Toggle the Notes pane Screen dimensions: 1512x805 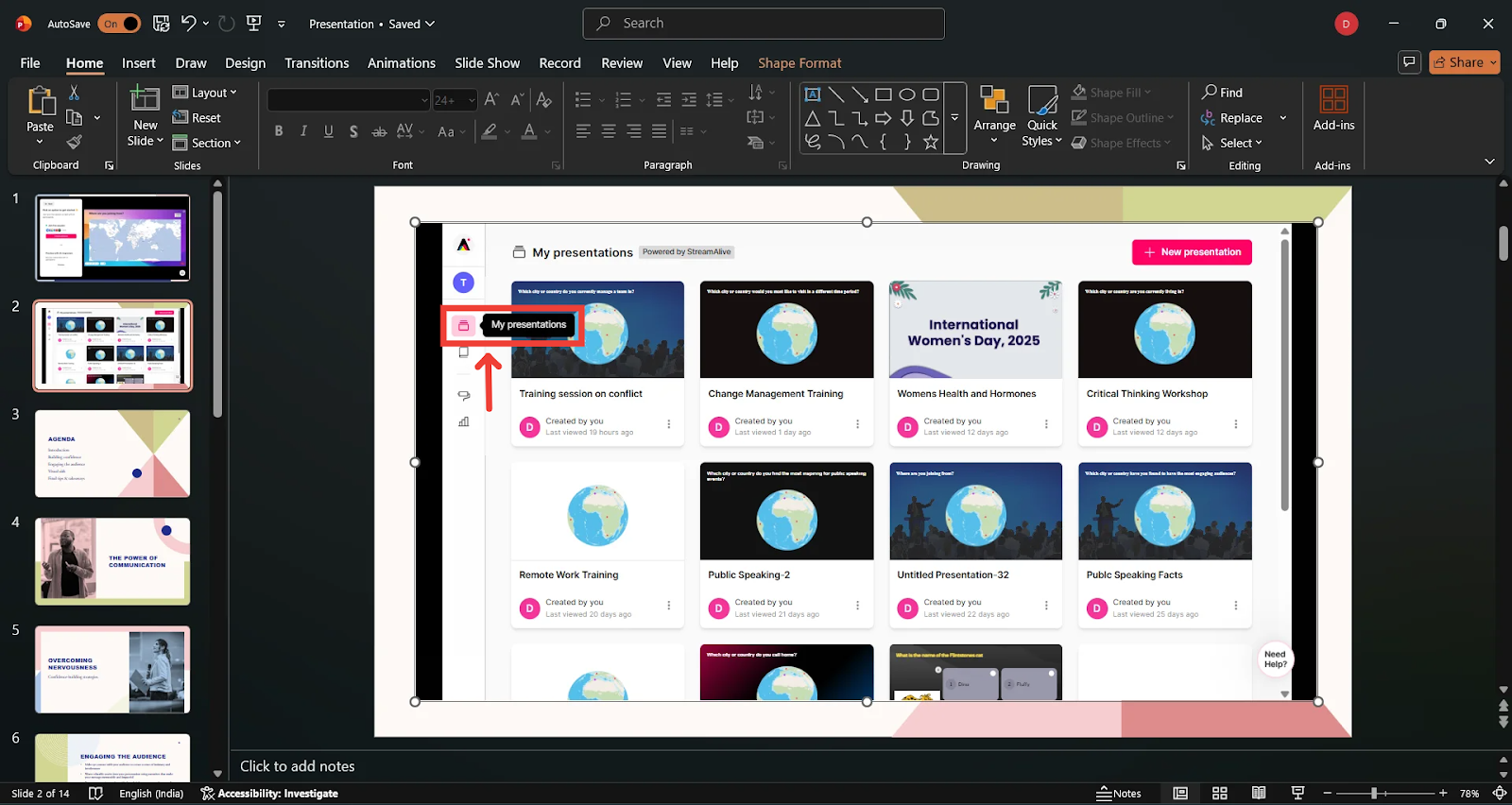point(1119,794)
